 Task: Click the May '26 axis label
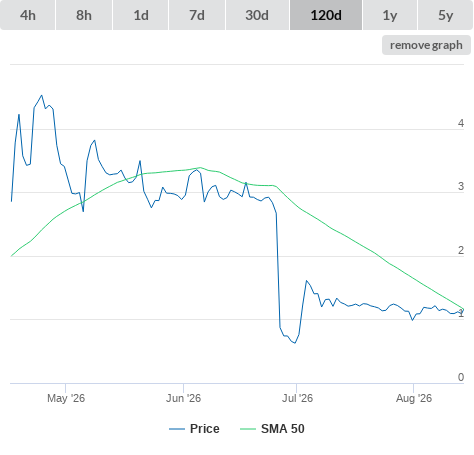pyautogui.click(x=66, y=398)
